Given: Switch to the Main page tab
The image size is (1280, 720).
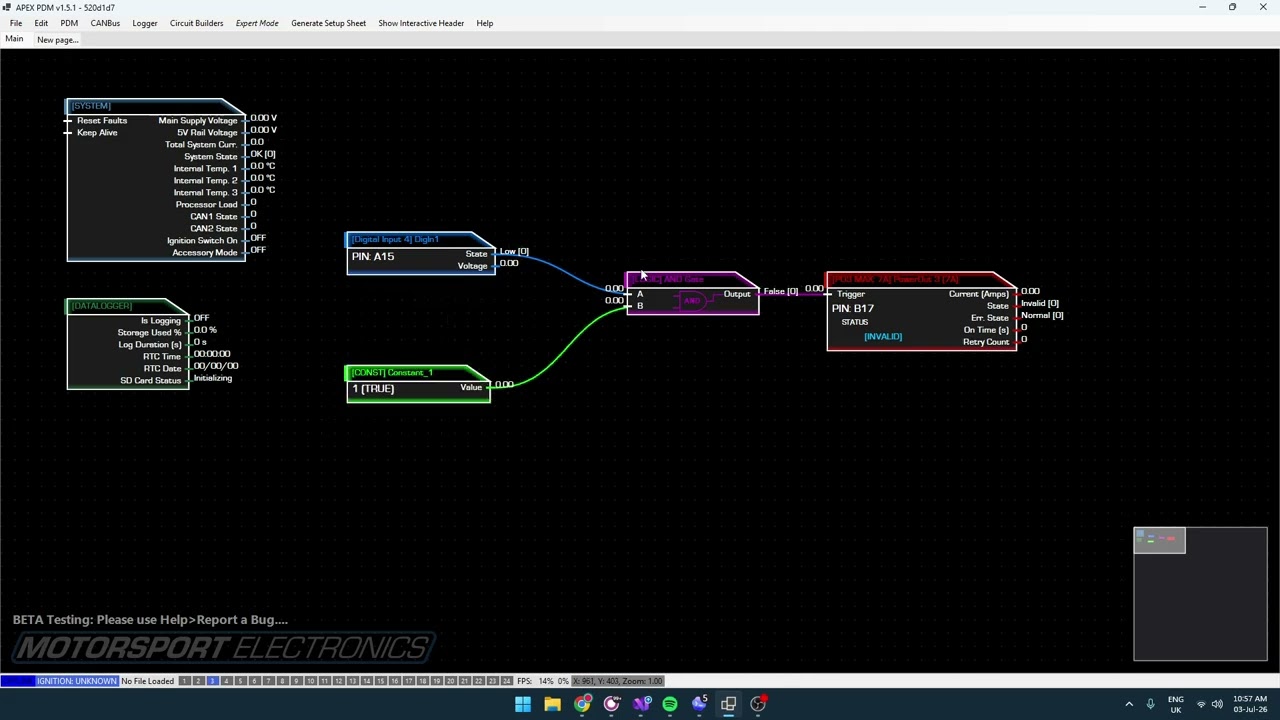Looking at the screenshot, I should (x=14, y=40).
